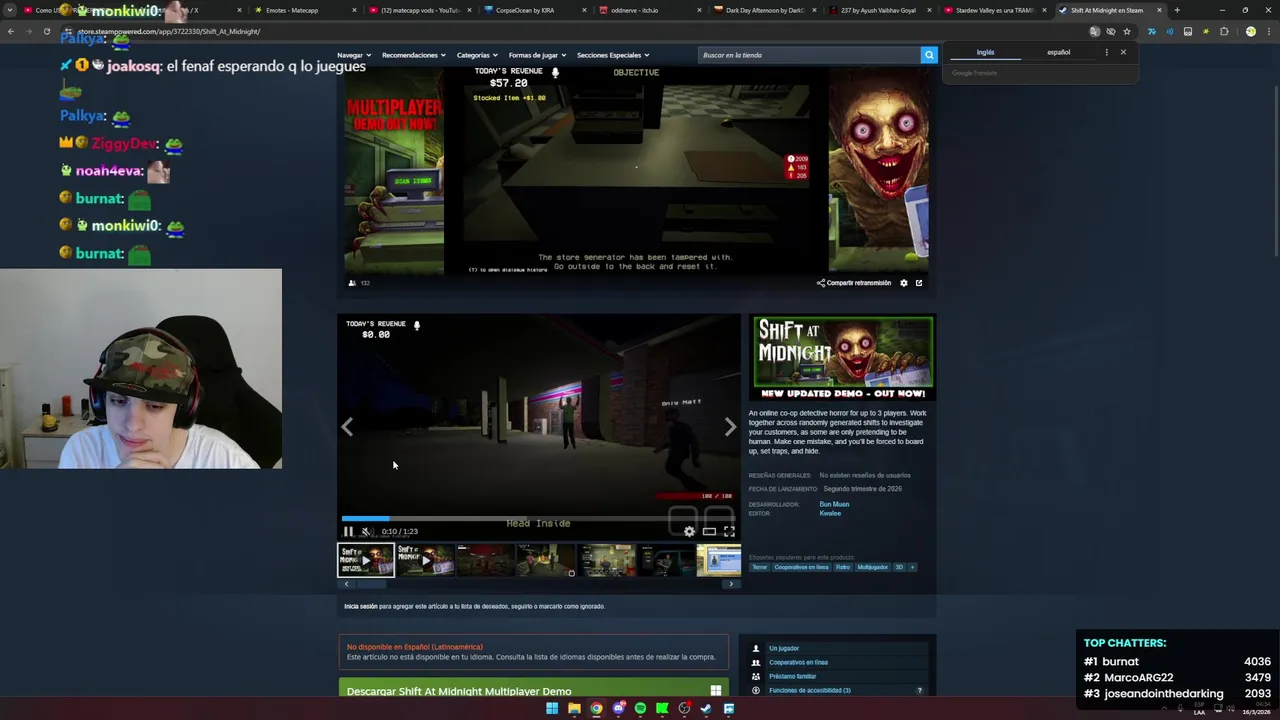1280x720 pixels.
Task: Switch to Stardew Valley browser tab
Action: click(994, 10)
